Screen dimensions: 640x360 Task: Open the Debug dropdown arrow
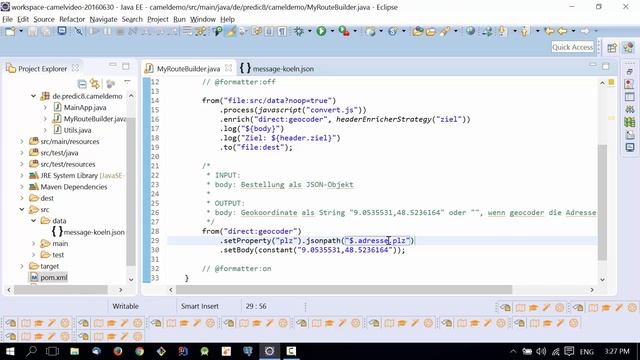(x=309, y=31)
